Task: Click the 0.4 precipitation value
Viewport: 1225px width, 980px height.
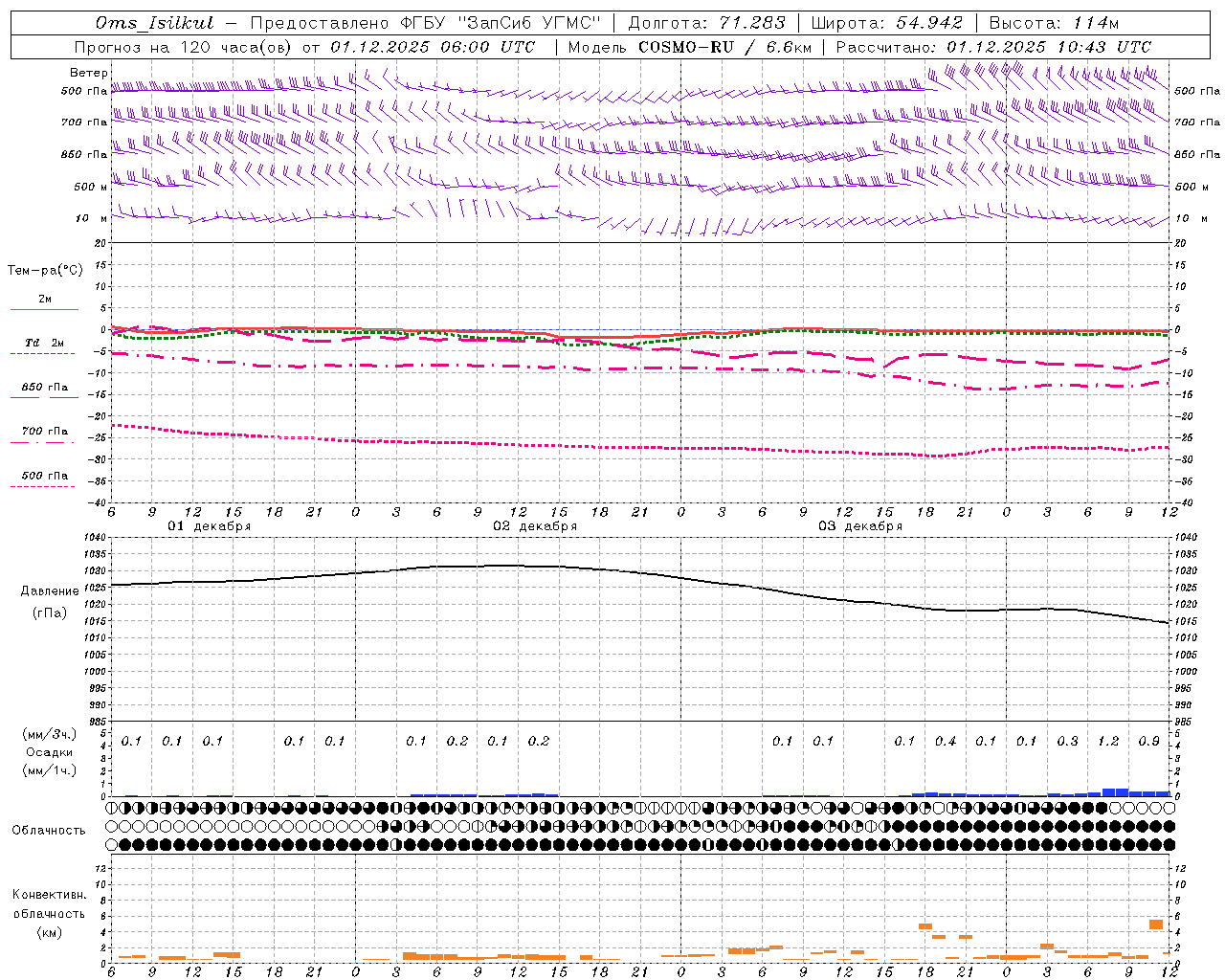Action: pyautogui.click(x=946, y=741)
